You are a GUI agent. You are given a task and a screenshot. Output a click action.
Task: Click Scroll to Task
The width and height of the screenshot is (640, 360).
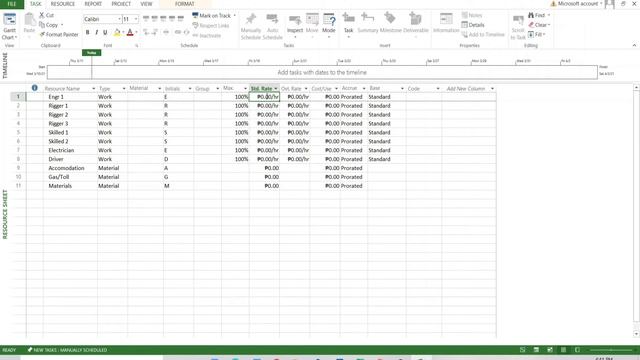tap(518, 27)
